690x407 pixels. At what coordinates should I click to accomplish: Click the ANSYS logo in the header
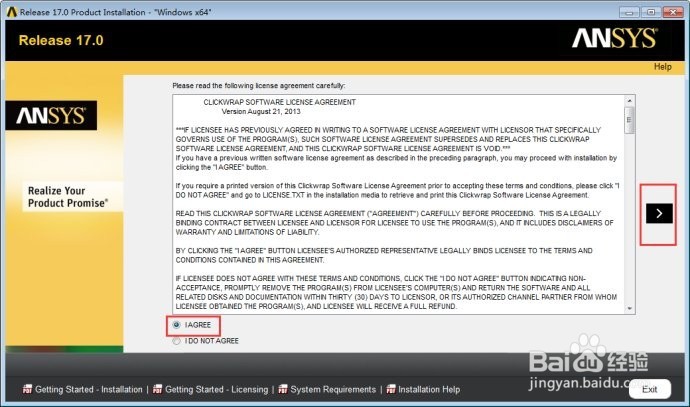pos(614,38)
